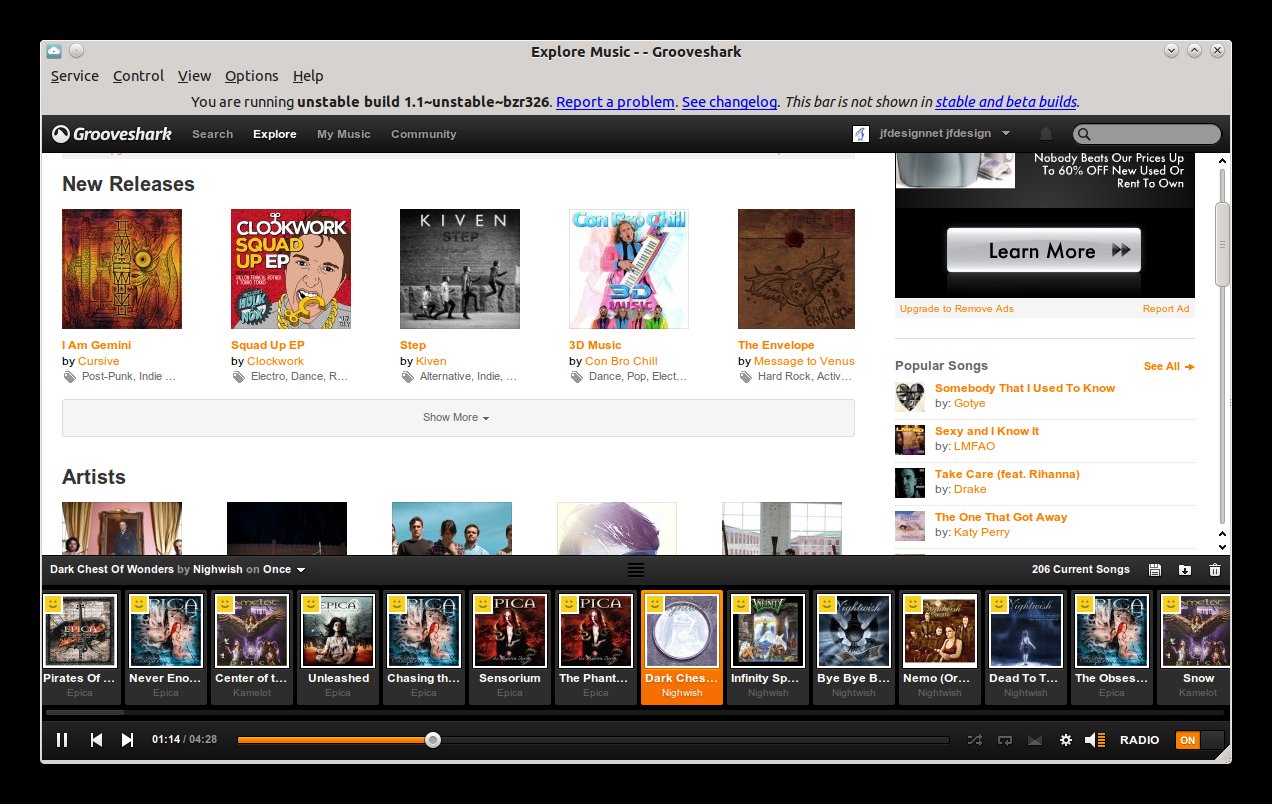This screenshot has height=804, width=1272.
Task: Open the View menu
Action: click(194, 76)
